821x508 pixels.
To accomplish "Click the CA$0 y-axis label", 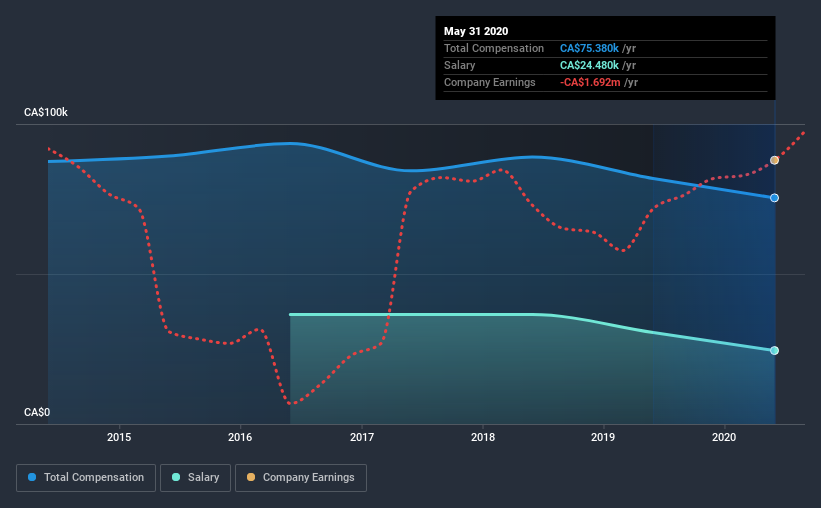I will 37,413.
